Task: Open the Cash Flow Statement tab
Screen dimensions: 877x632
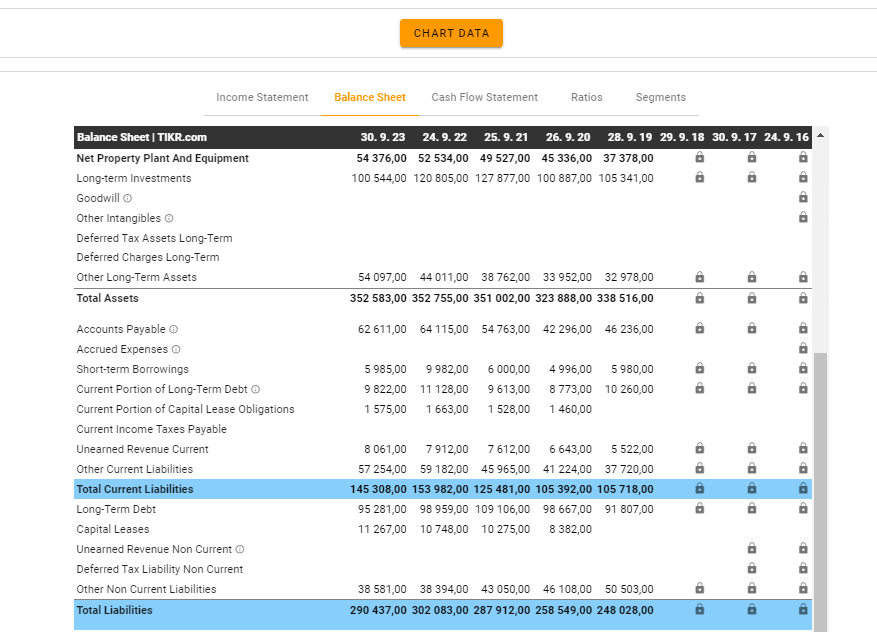Action: [x=484, y=97]
